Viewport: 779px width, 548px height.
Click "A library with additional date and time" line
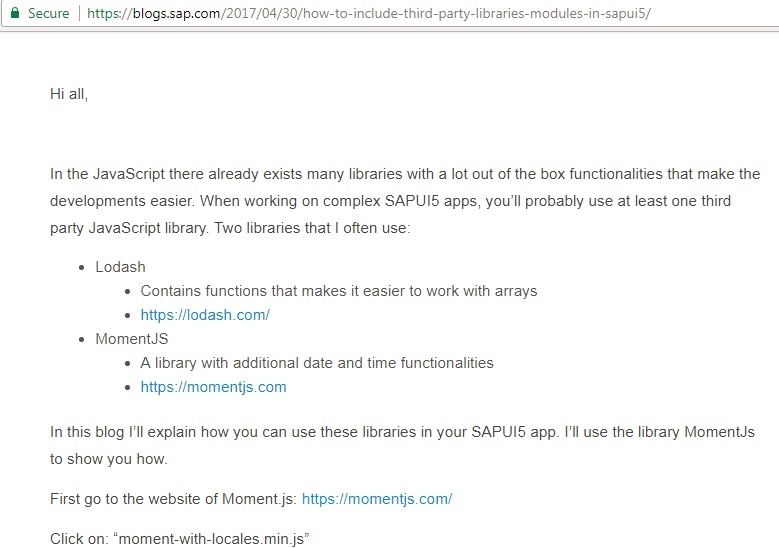(317, 363)
